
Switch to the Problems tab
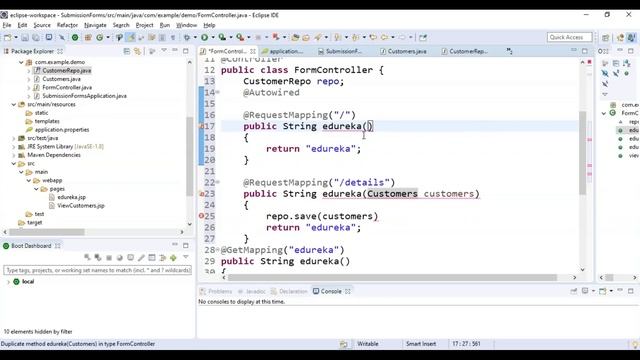point(216,291)
